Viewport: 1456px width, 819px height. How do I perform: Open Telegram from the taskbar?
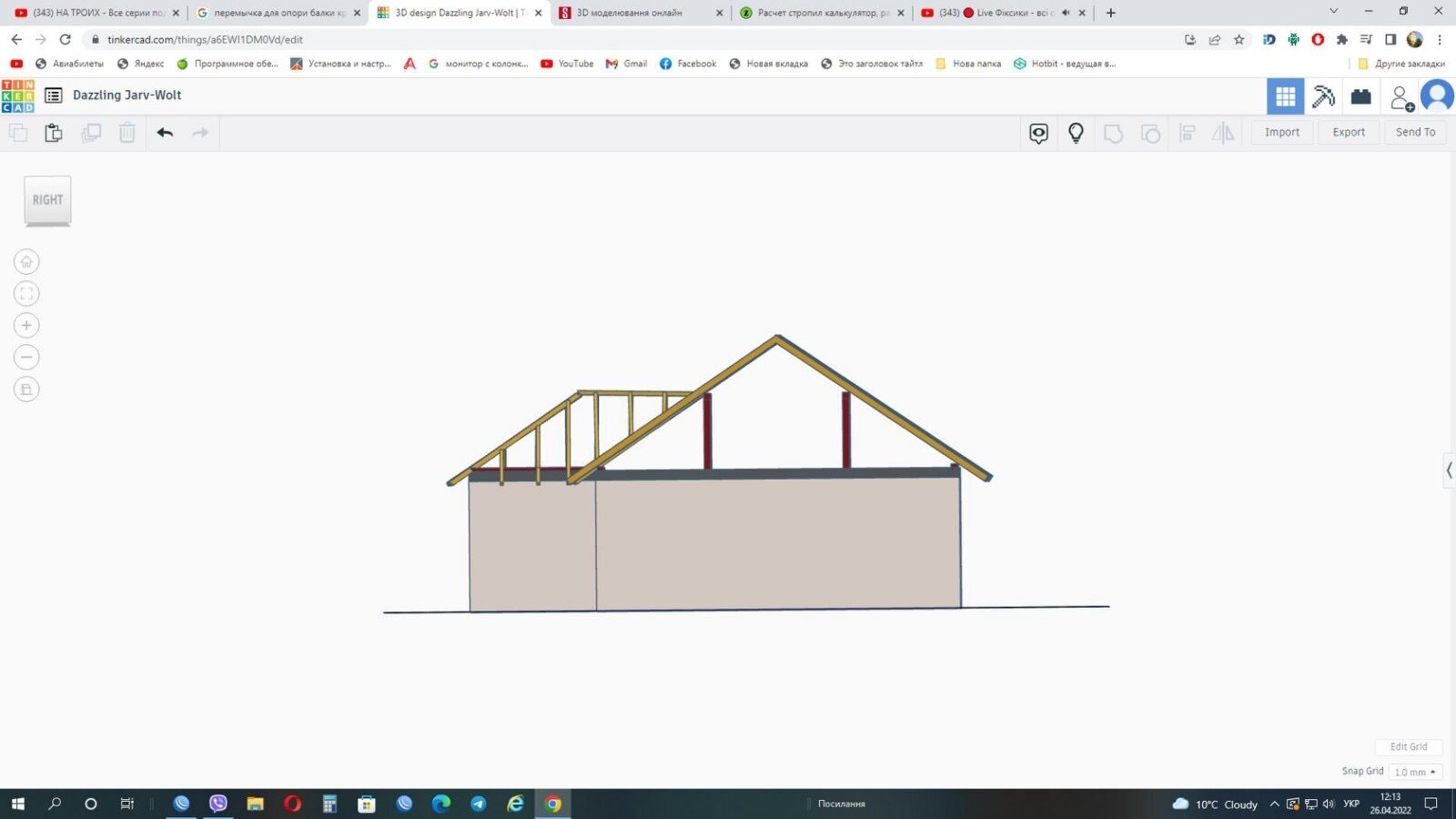478,804
